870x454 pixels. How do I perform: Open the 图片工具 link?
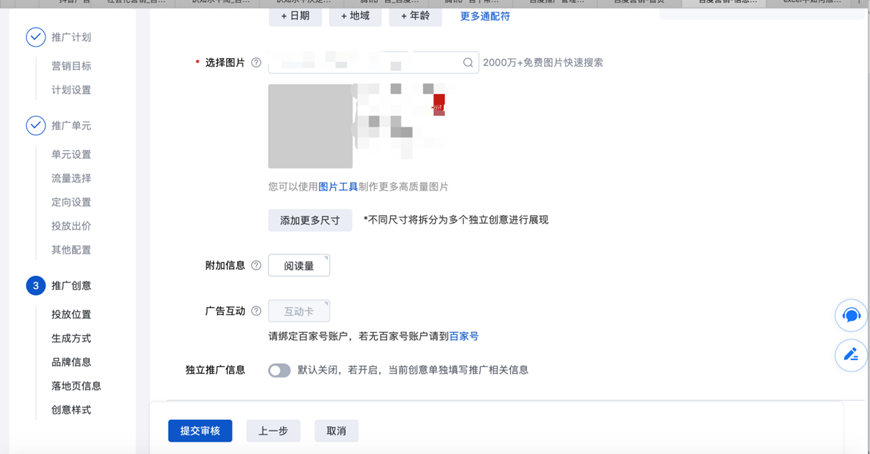pyautogui.click(x=338, y=187)
